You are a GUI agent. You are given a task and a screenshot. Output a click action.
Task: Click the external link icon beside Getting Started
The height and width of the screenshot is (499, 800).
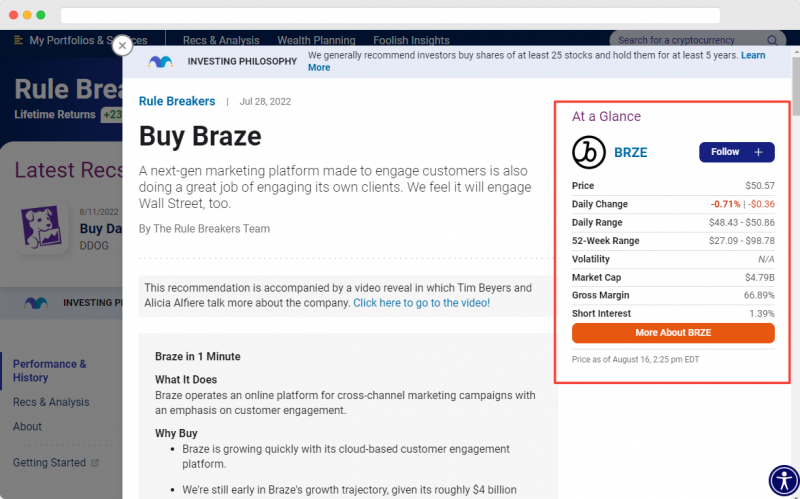coord(95,463)
